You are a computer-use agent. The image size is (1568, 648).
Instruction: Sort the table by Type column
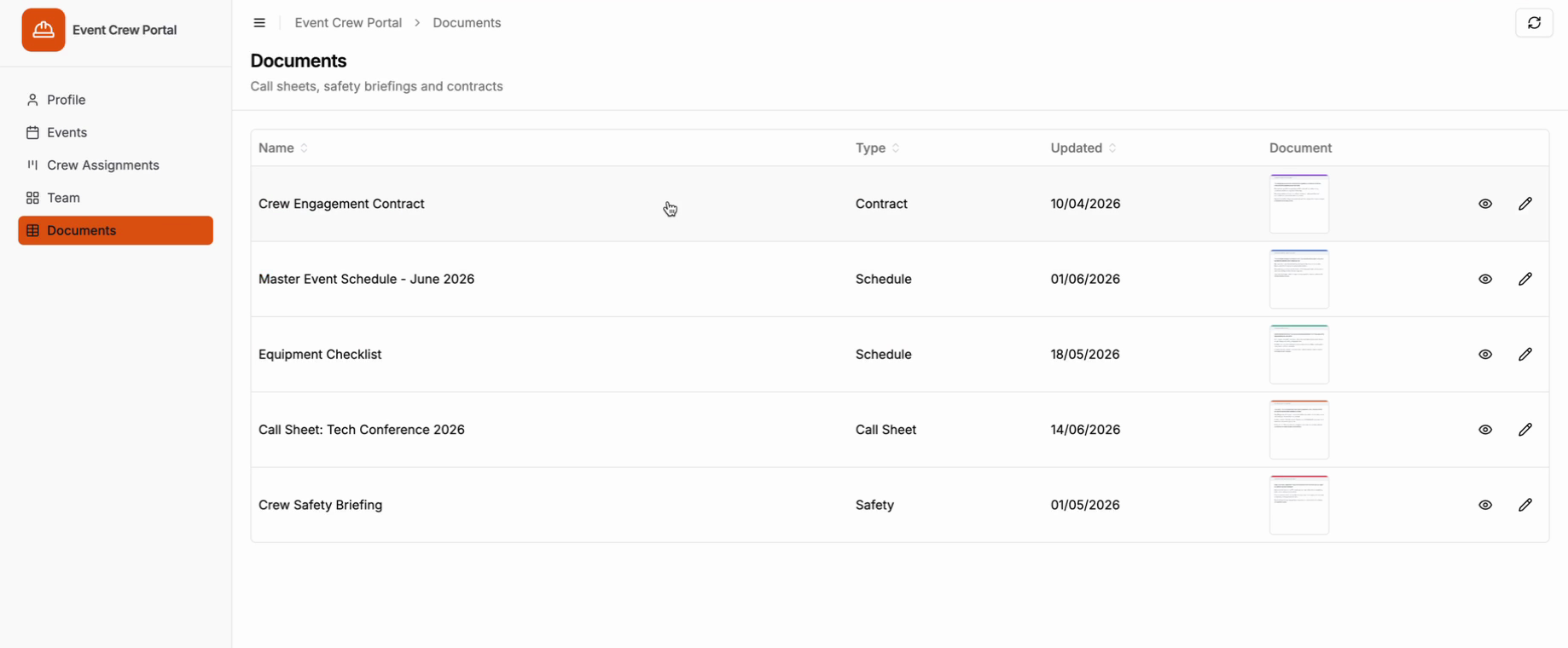(x=878, y=148)
